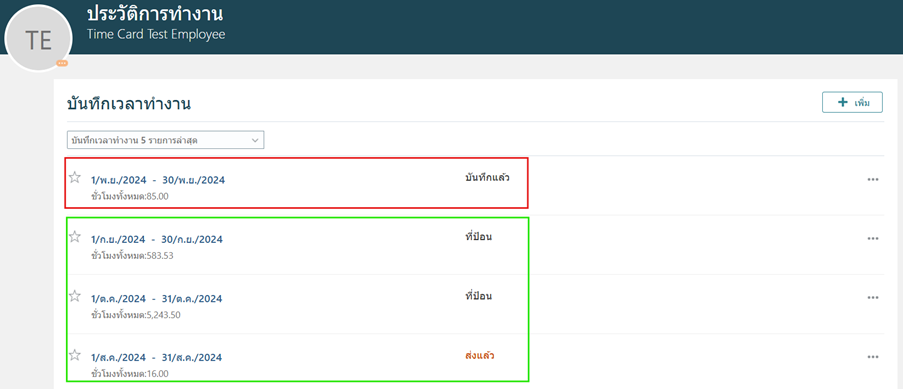Click the dropdown chevron arrow of filter
This screenshot has height=389, width=903.
pyautogui.click(x=255, y=140)
